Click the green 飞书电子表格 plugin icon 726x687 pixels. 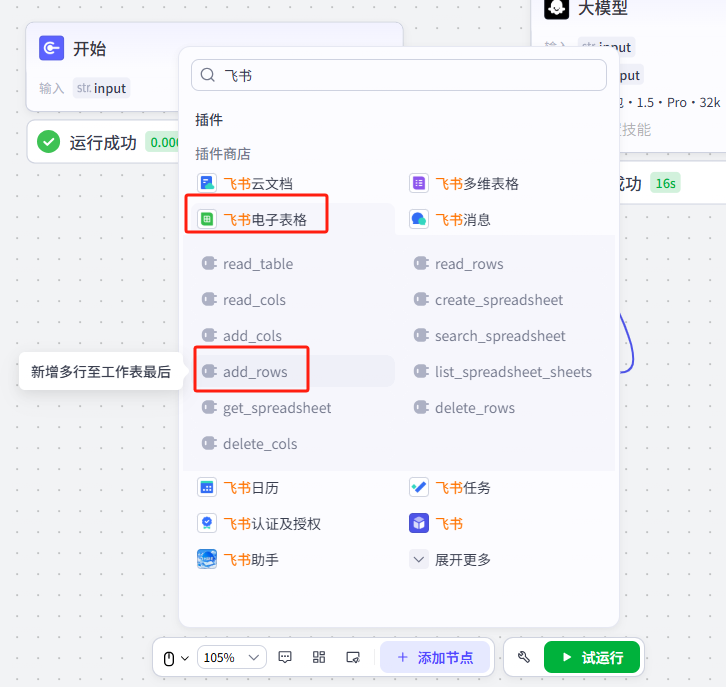(207, 219)
